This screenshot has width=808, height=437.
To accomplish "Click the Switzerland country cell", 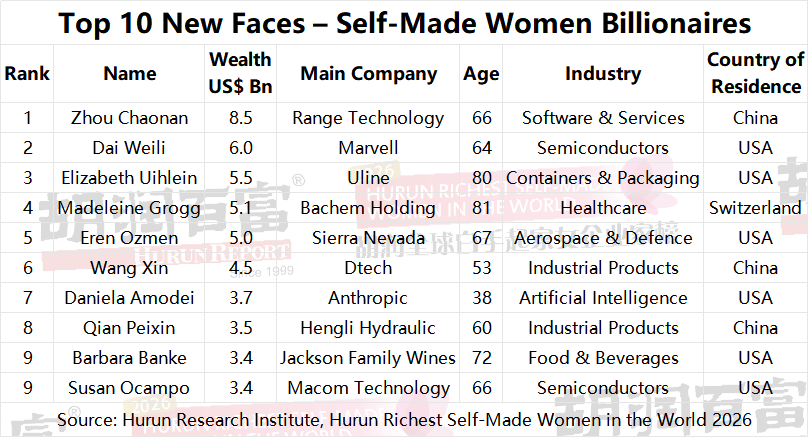I will pyautogui.click(x=755, y=208).
